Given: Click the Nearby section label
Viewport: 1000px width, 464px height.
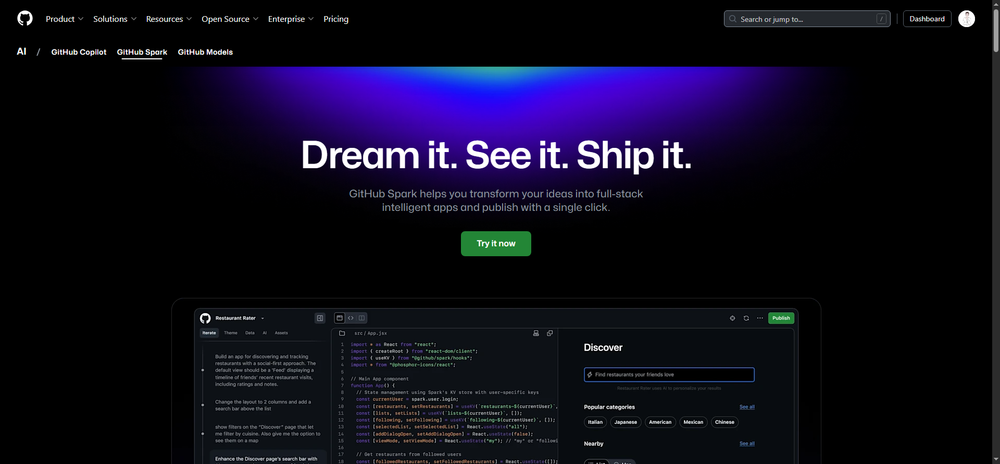Looking at the screenshot, I should point(594,444).
